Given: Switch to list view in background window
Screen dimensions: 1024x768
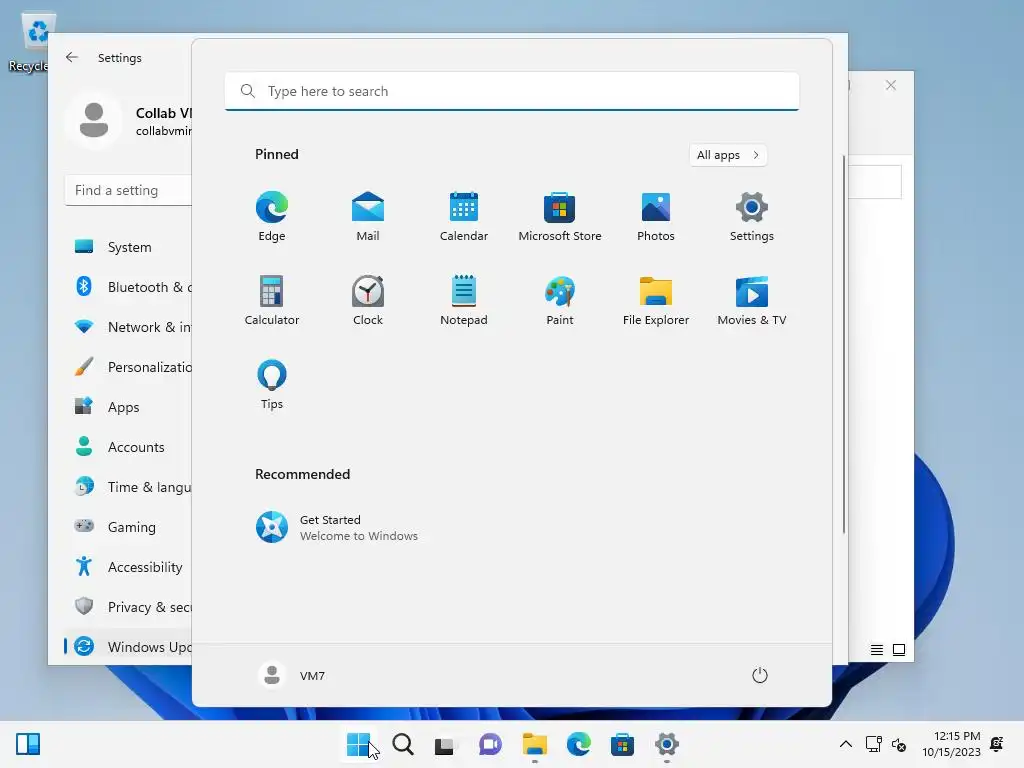Looking at the screenshot, I should pos(877,650).
